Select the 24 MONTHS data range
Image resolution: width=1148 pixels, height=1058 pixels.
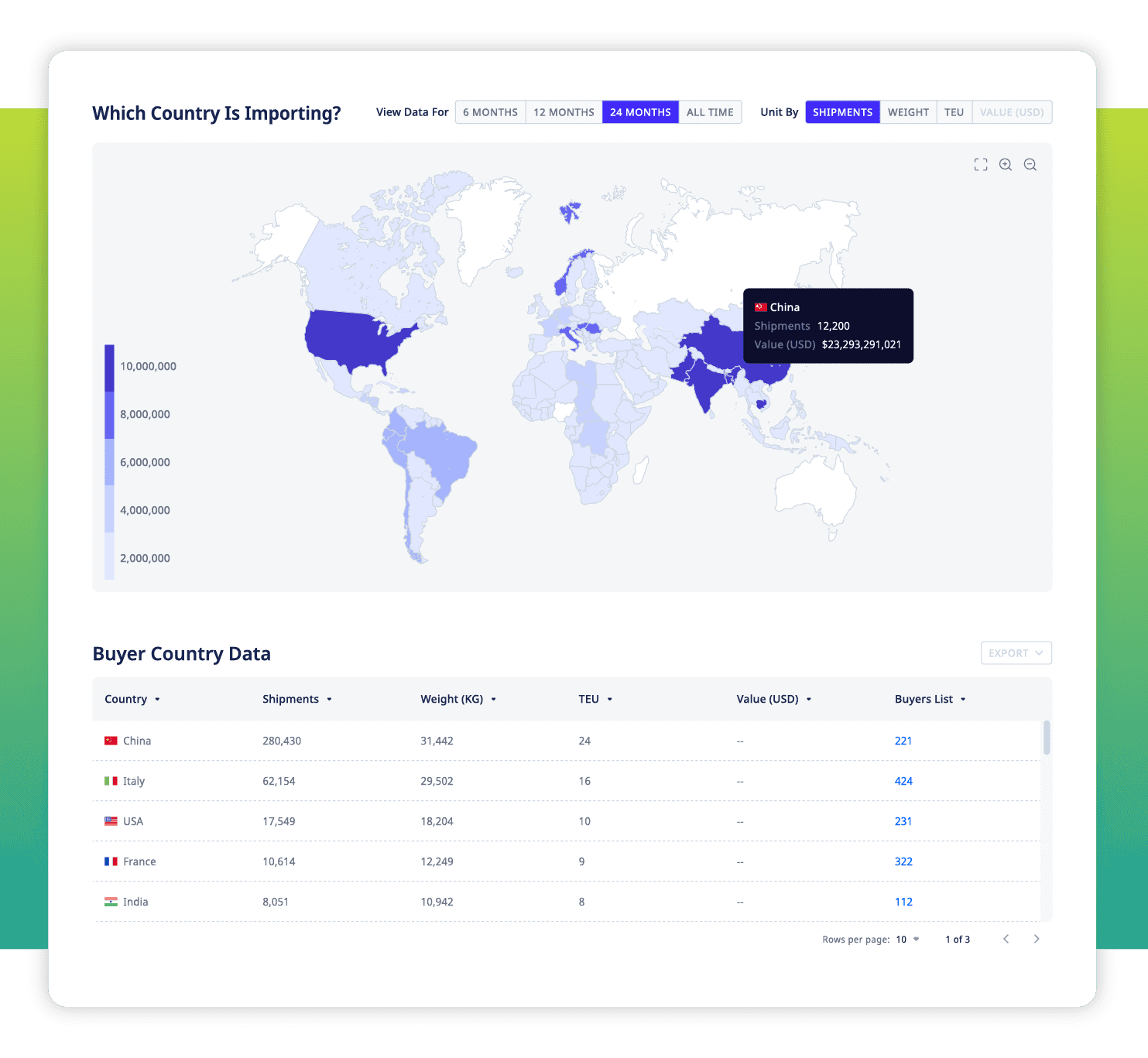(640, 112)
